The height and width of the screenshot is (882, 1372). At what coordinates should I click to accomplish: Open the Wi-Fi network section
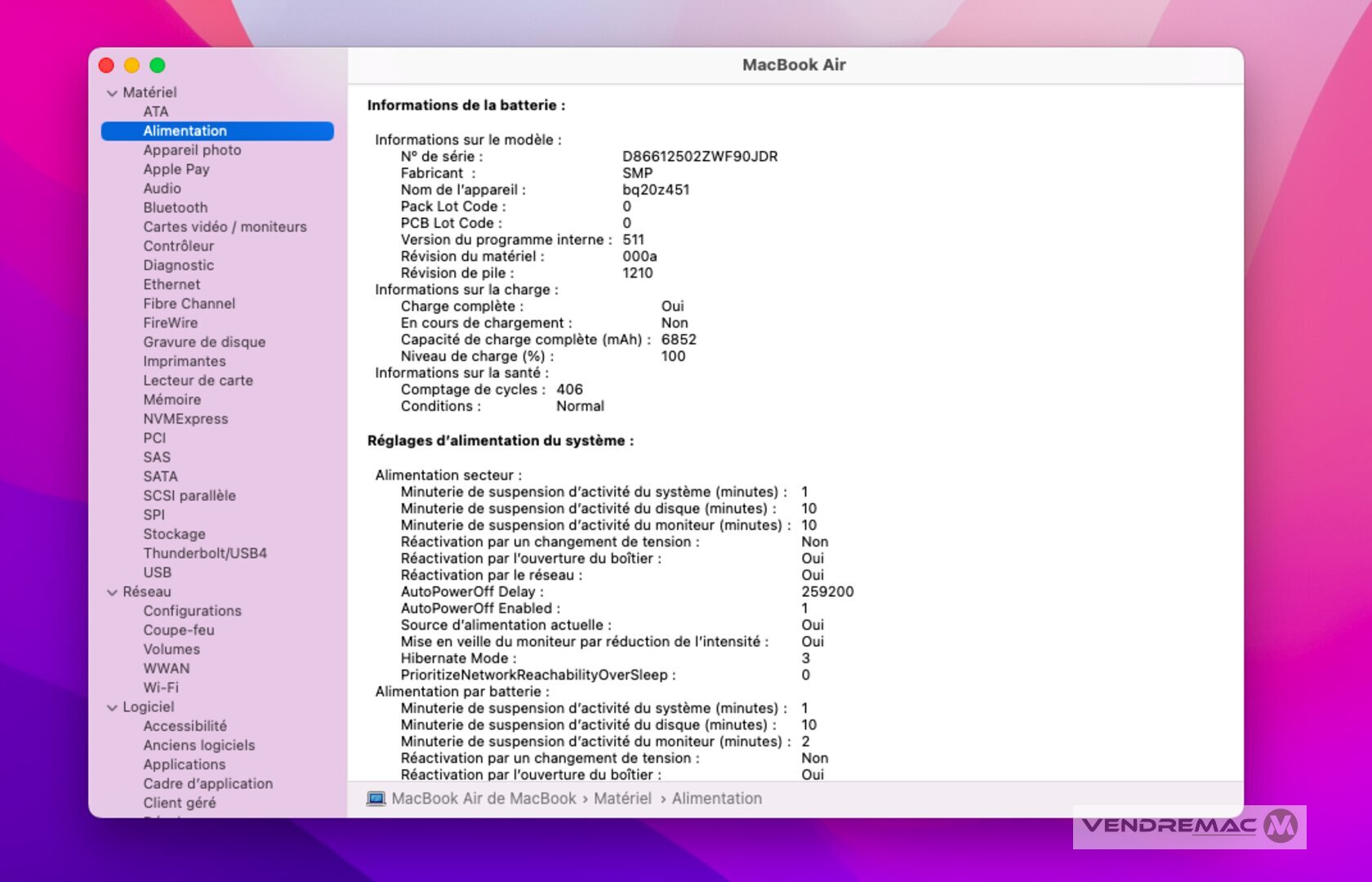click(161, 688)
